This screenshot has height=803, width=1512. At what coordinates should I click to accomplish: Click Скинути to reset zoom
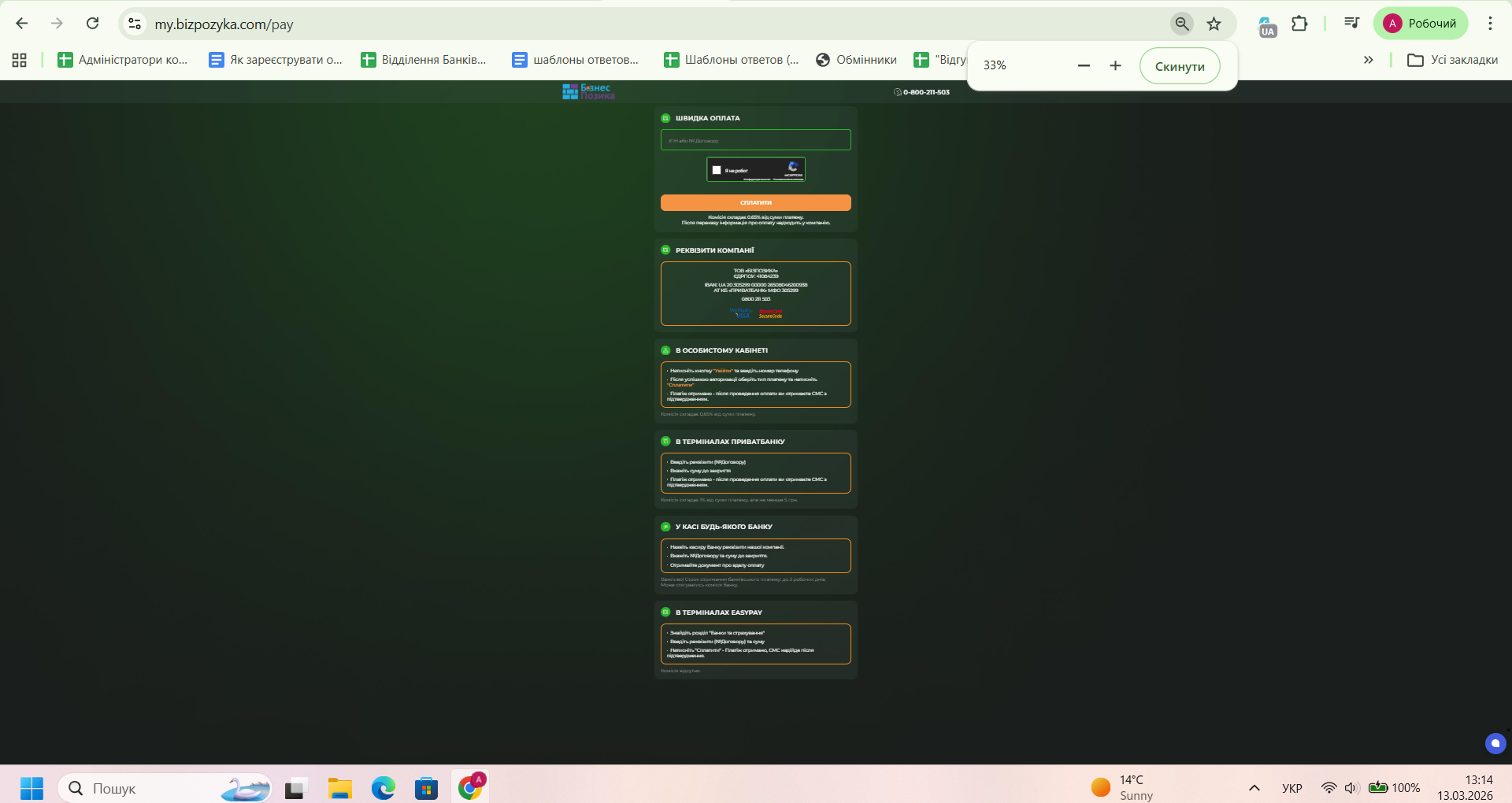point(1180,66)
